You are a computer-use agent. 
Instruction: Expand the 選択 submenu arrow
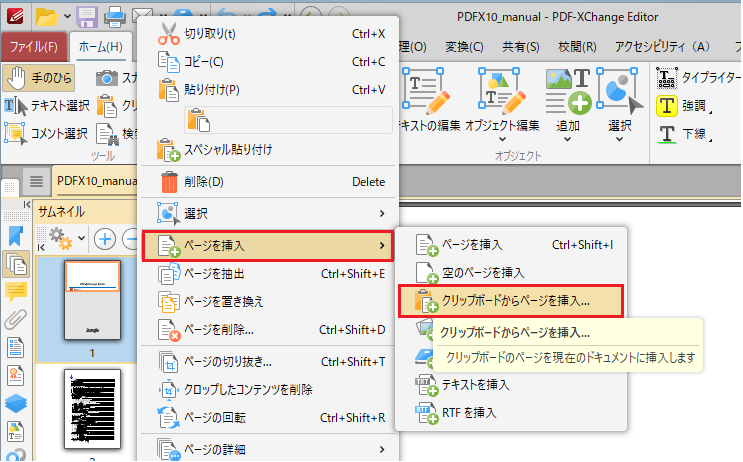(382, 214)
